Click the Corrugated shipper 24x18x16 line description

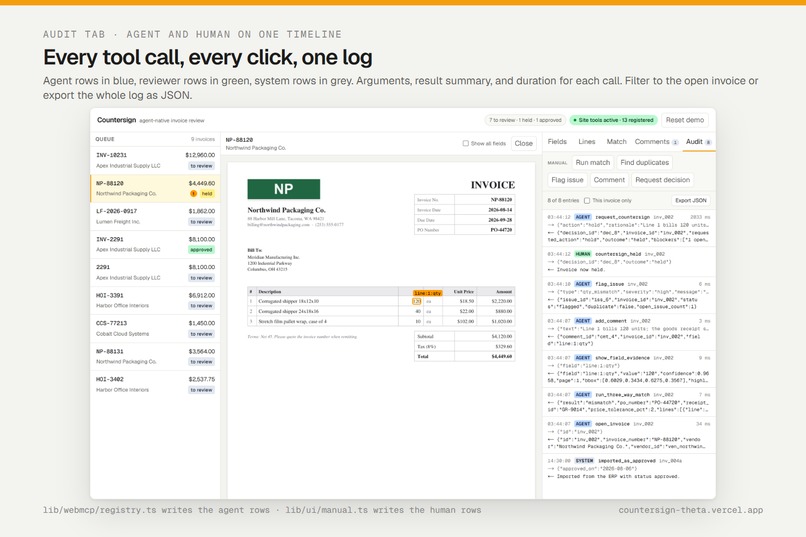(x=288, y=311)
